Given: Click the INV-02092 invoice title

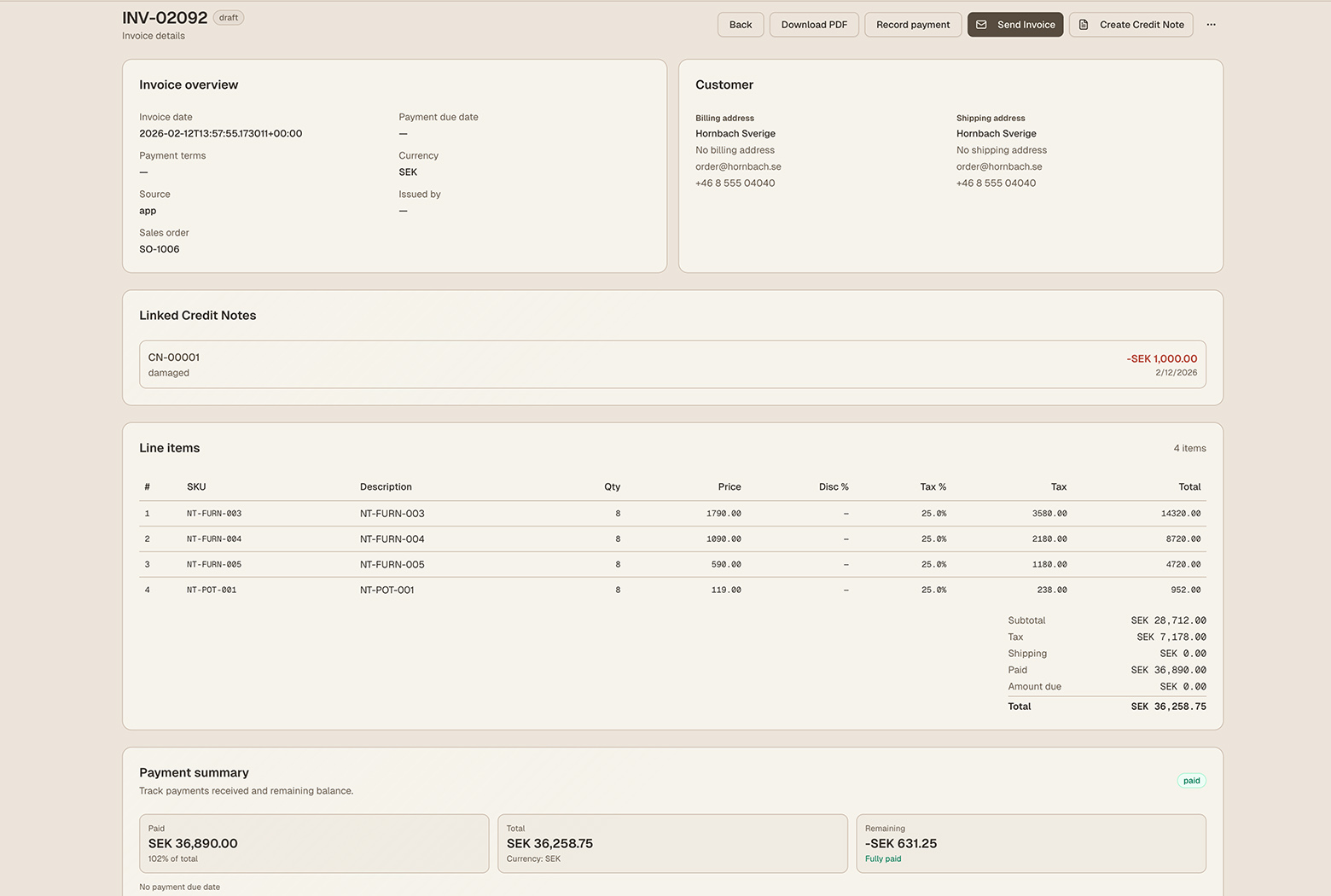Looking at the screenshot, I should click(x=165, y=17).
